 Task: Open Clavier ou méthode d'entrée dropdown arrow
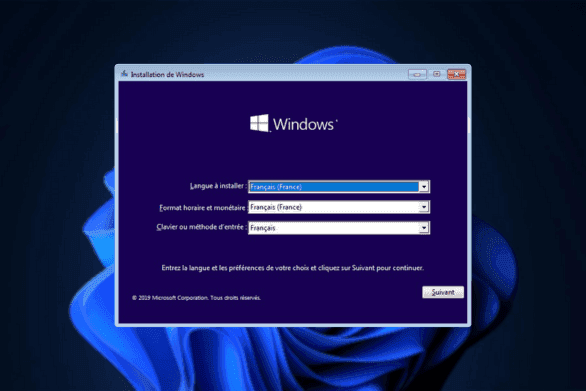[x=424, y=228]
